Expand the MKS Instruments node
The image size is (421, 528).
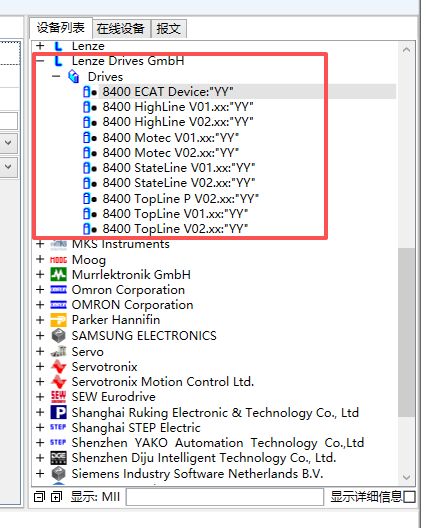pos(40,244)
